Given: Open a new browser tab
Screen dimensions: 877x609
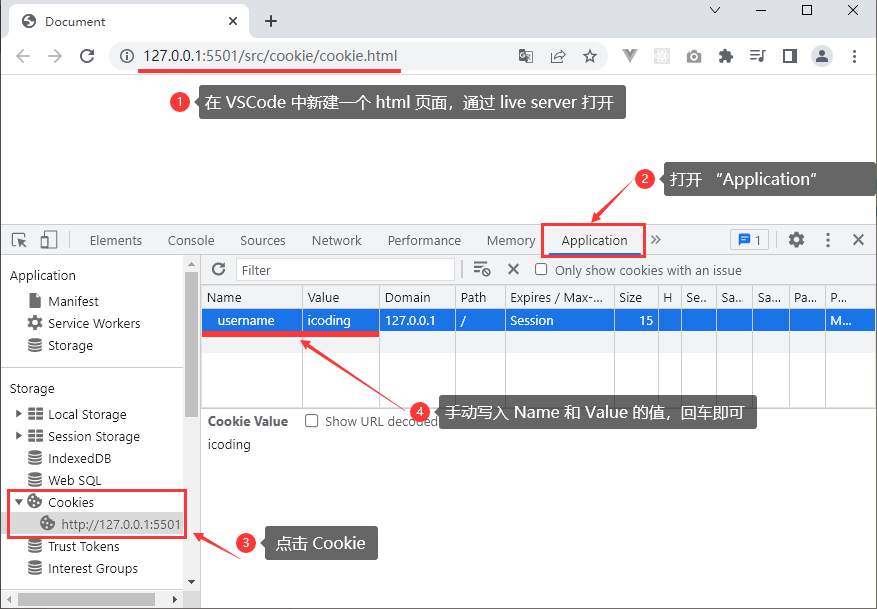Looking at the screenshot, I should 271,21.
